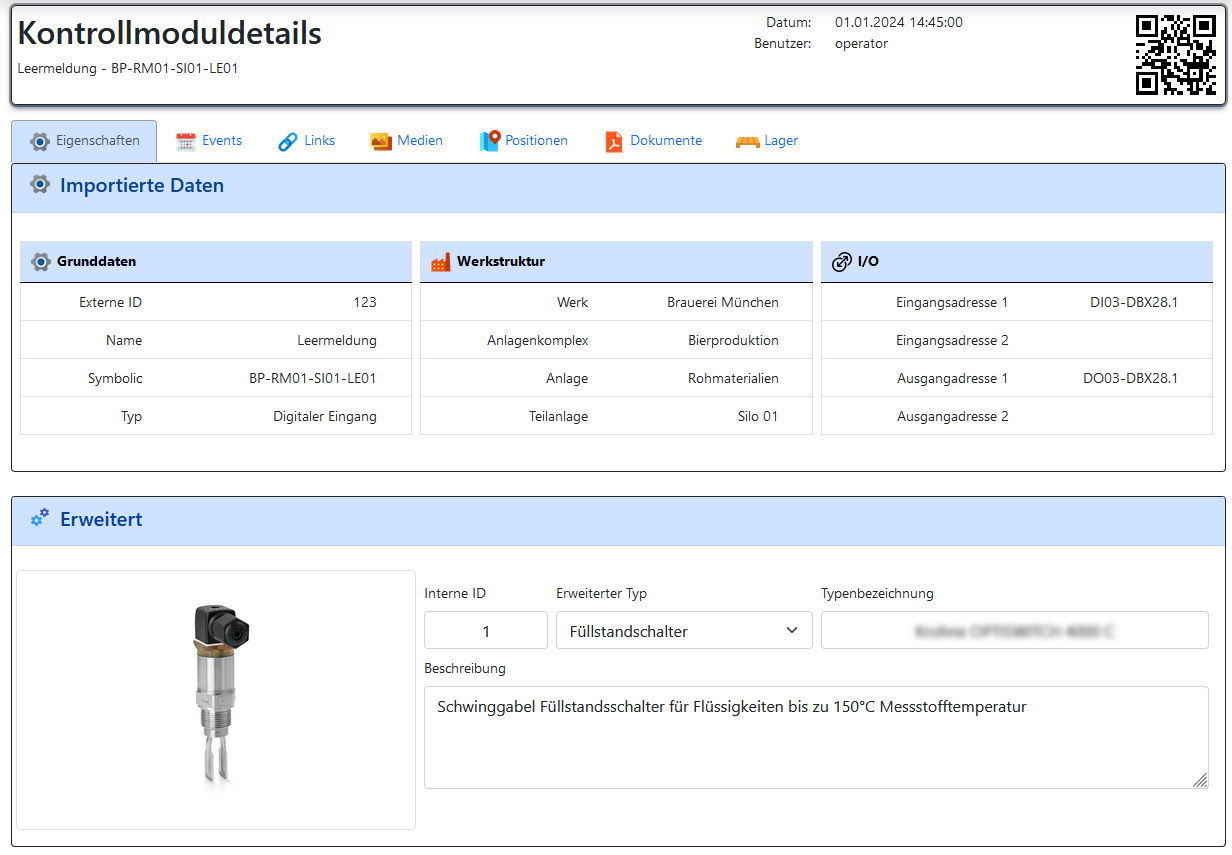This screenshot has height=855, width=1232.
Task: Click the gear icon beside Importierte Daten
Action: point(40,185)
